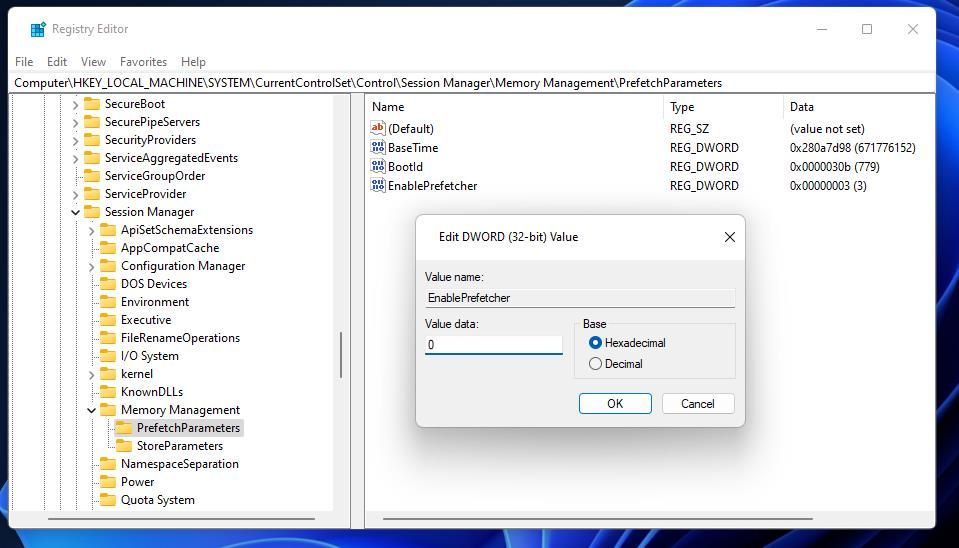The width and height of the screenshot is (959, 548).
Task: Open the Favorites menu
Action: coord(143,62)
